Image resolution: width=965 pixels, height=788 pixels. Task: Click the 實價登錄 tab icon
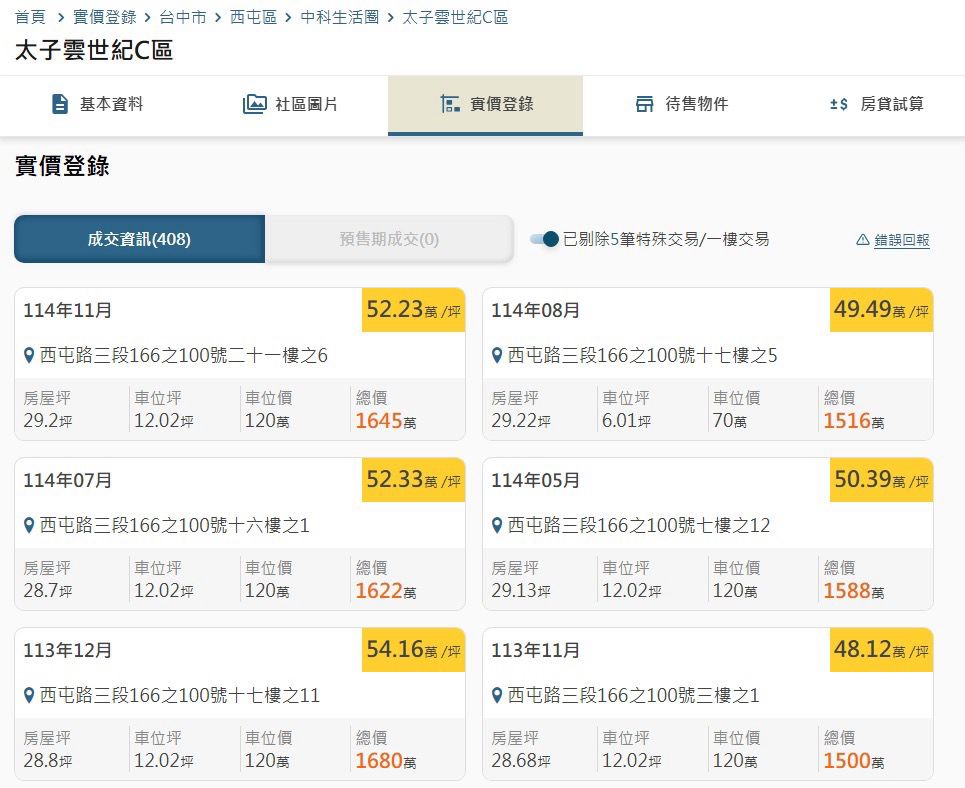(450, 104)
